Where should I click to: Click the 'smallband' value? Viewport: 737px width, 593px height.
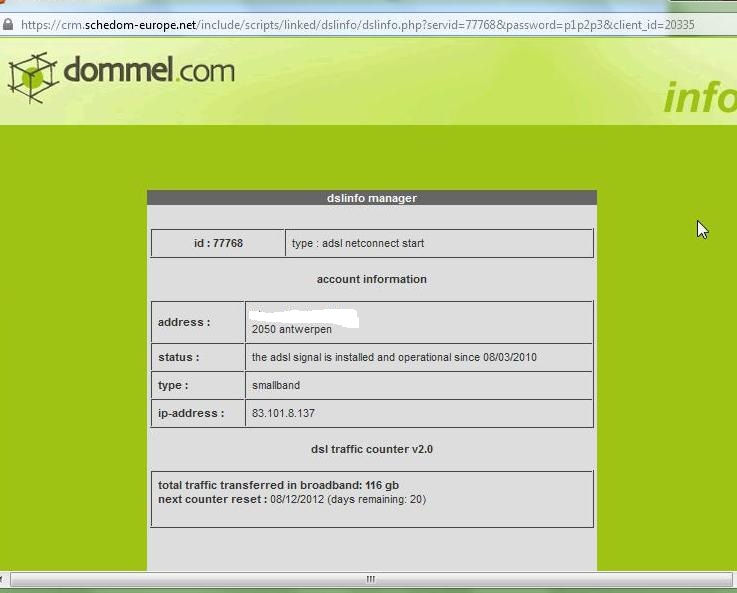276,385
